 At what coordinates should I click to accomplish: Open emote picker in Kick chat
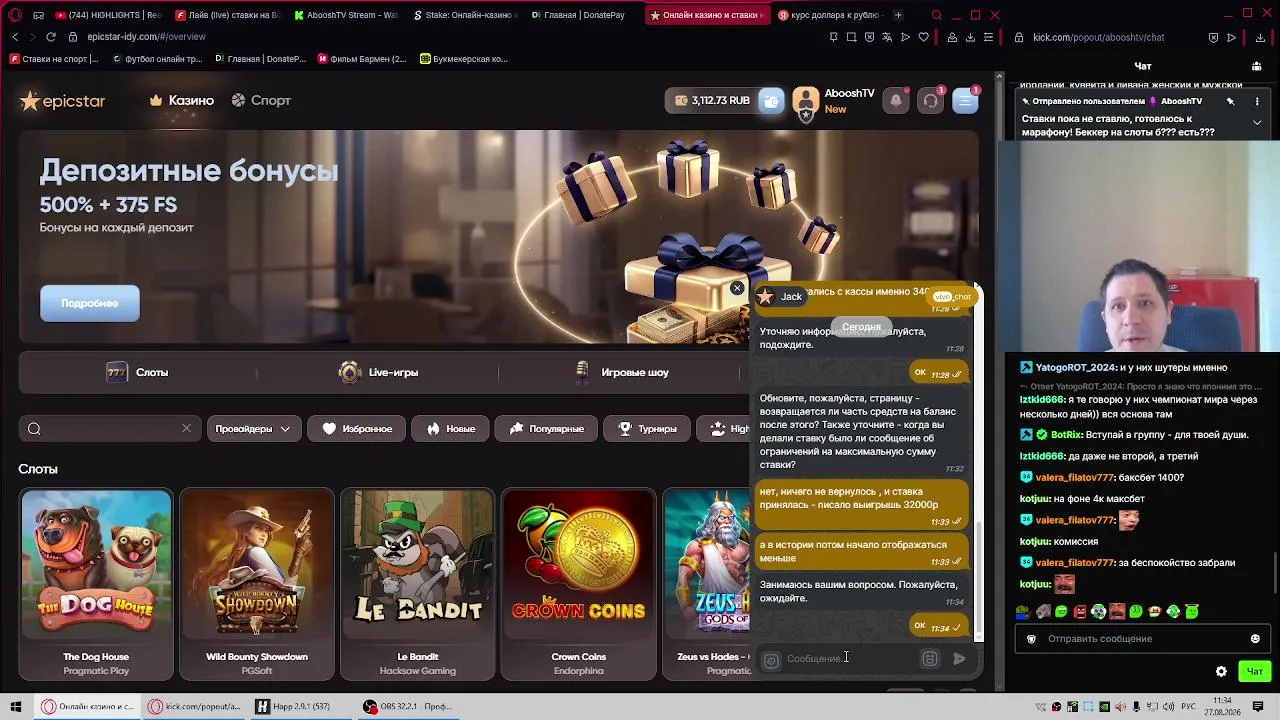pos(1255,639)
